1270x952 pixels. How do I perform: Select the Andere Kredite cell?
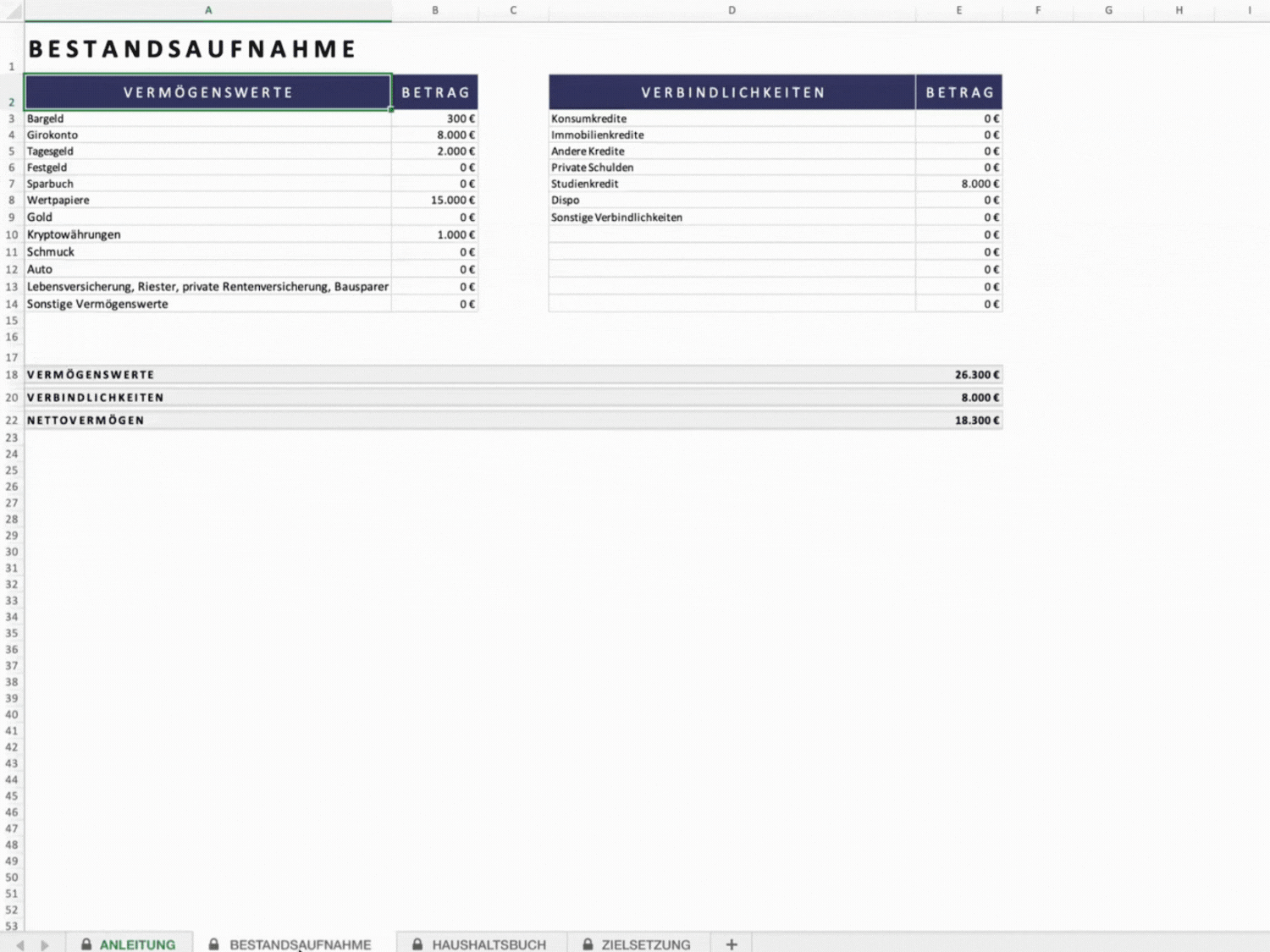pyautogui.click(x=732, y=151)
